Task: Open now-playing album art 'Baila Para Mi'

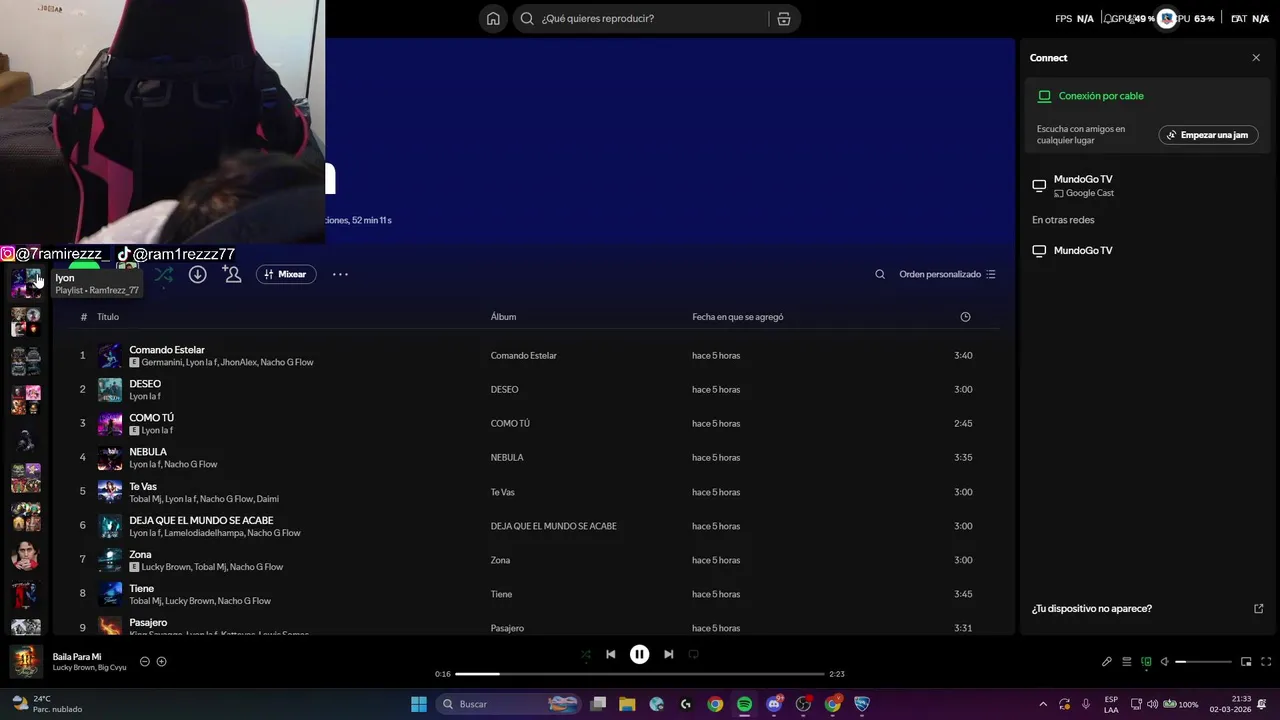Action: [26, 661]
